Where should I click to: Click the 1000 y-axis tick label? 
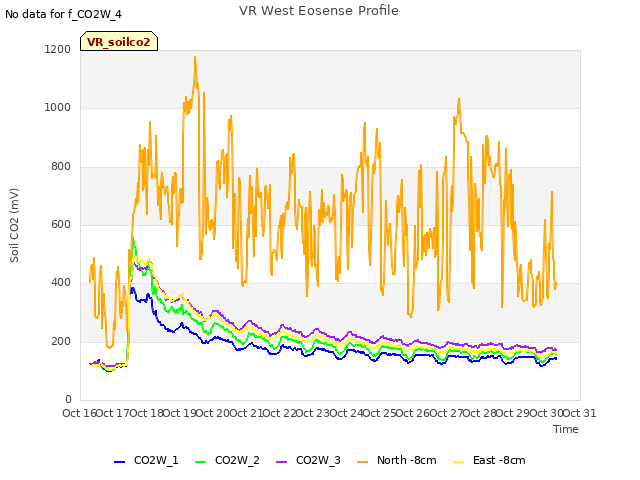point(58,108)
